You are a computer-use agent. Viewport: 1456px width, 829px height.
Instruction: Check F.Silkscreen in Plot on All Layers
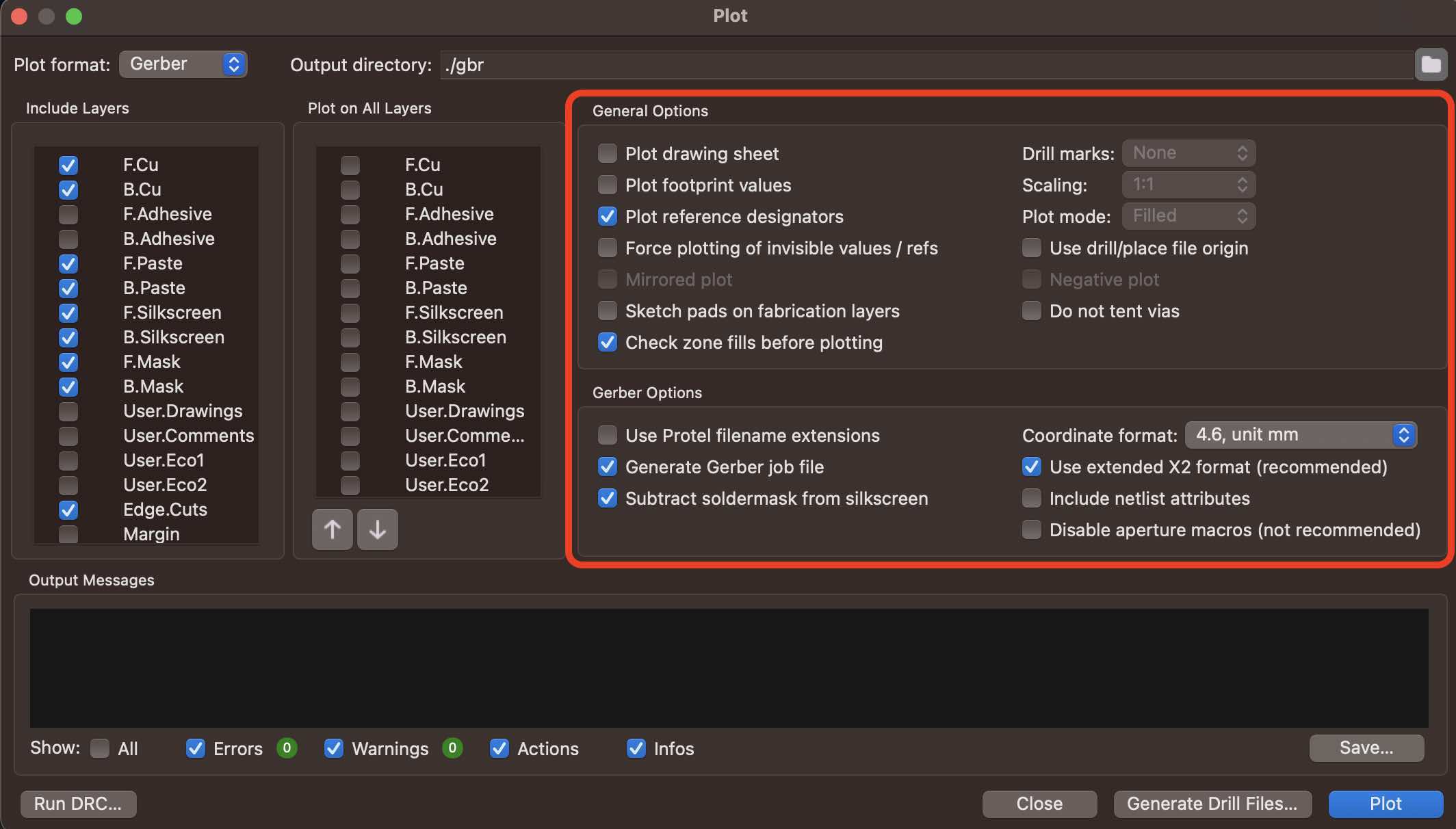(350, 313)
